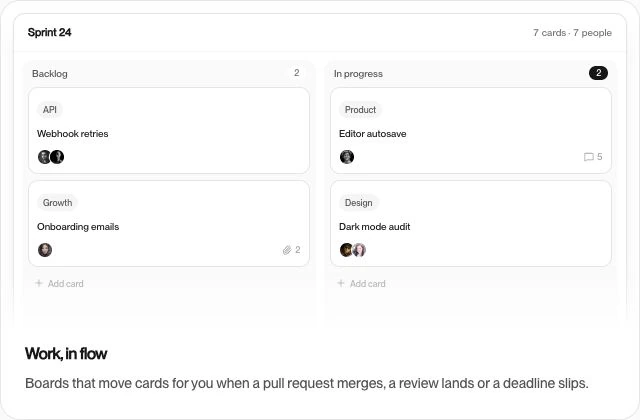Image resolution: width=640 pixels, height=420 pixels.
Task: Click the plus icon in In progress column
Action: (341, 283)
